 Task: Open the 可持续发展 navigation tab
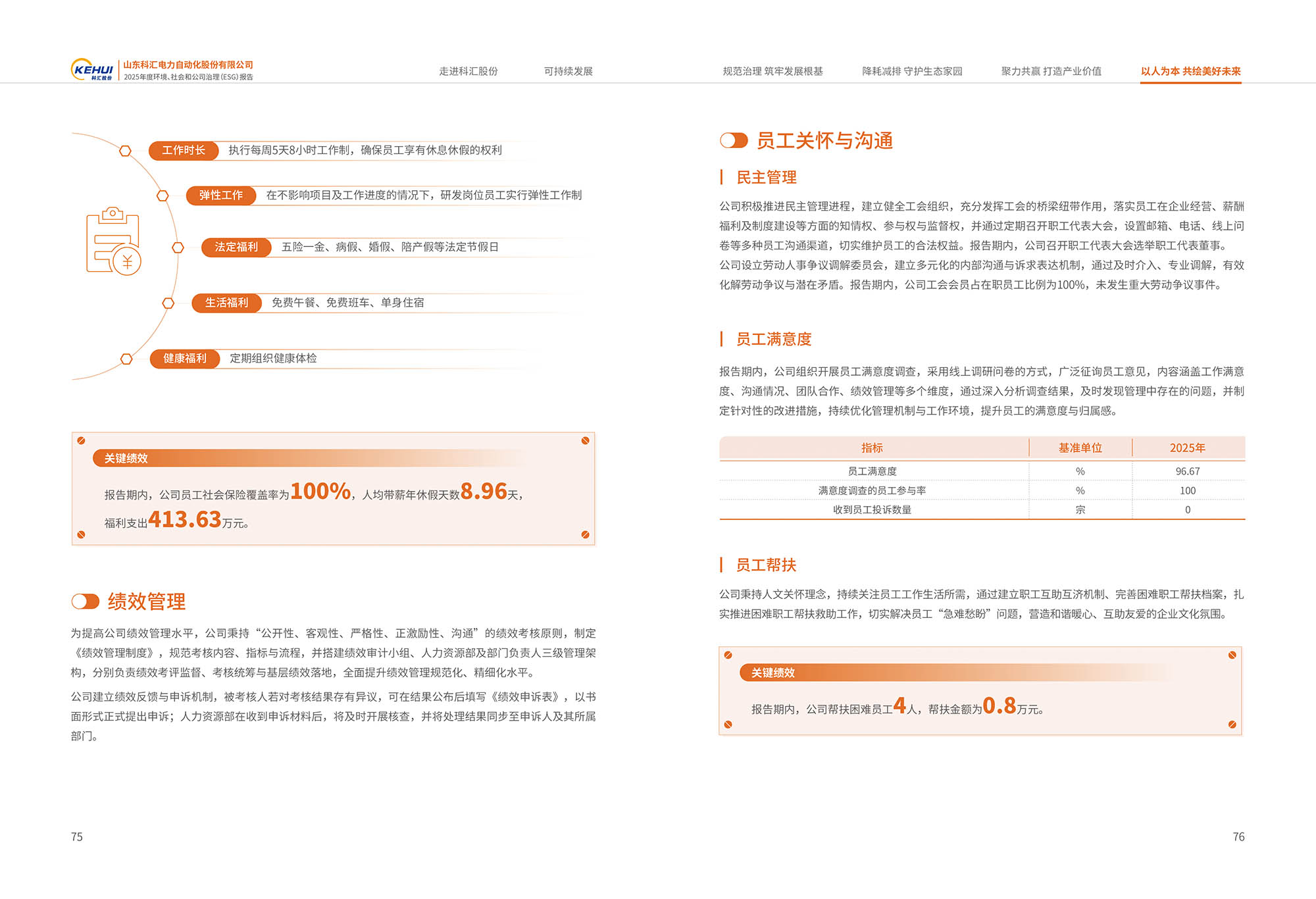569,71
